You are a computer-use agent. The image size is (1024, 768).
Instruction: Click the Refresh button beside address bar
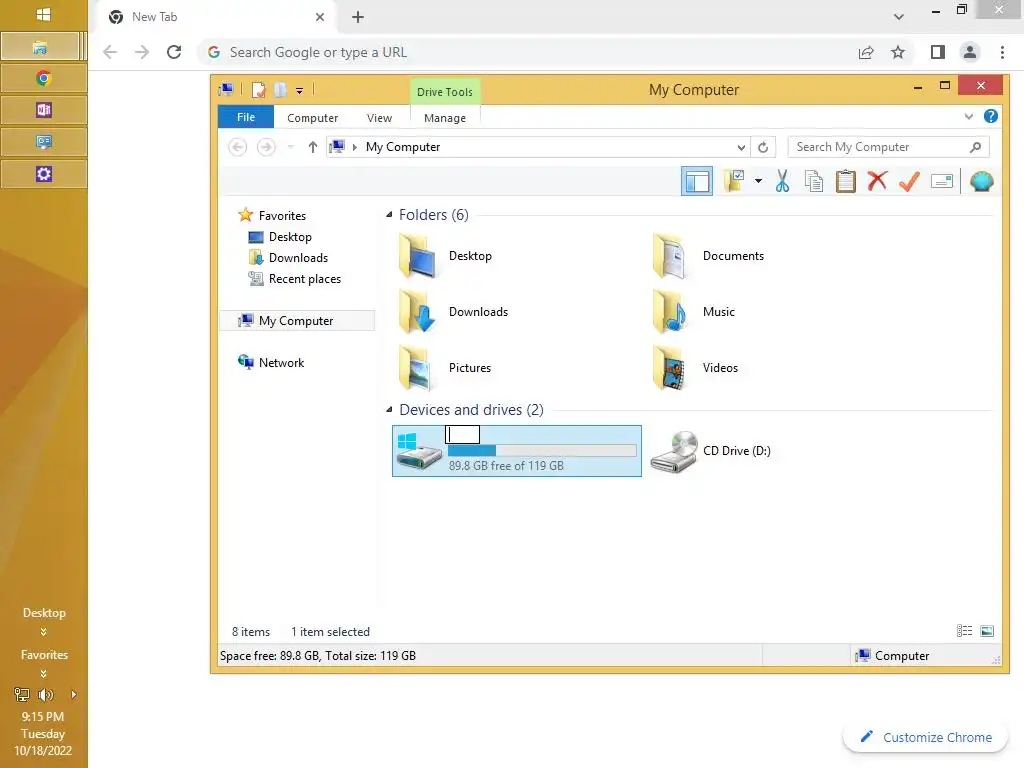pos(763,147)
